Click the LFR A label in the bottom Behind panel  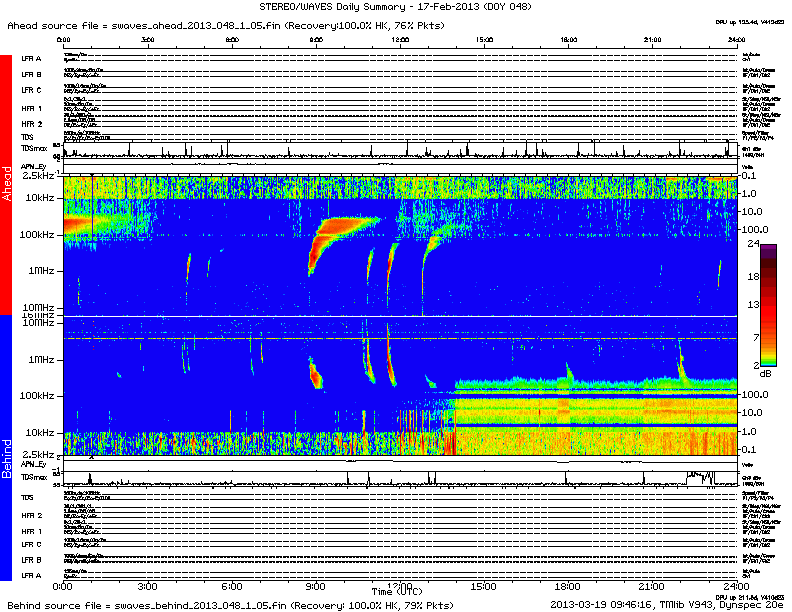pos(32,575)
